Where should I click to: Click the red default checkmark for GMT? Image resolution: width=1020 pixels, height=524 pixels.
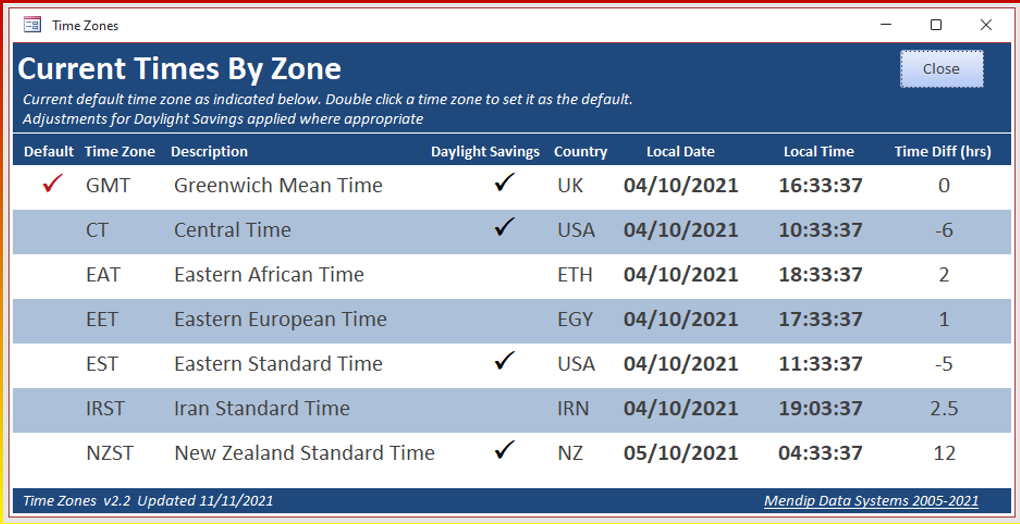point(54,184)
